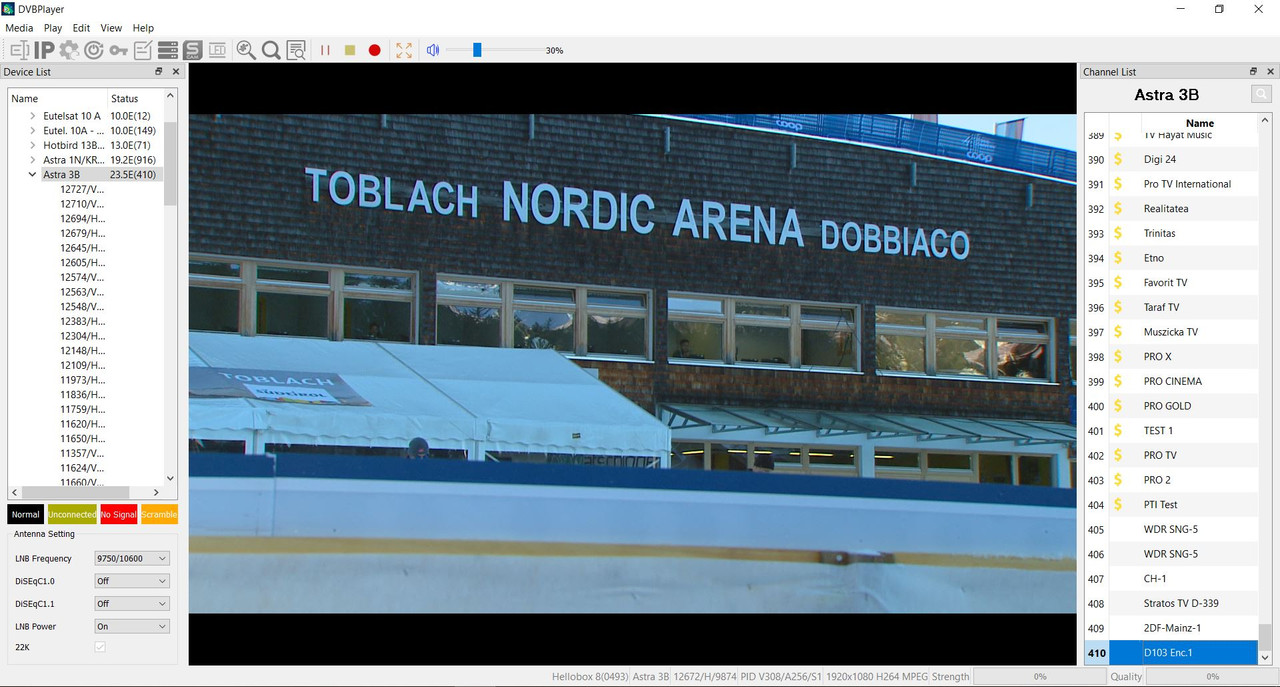Toggle fullscreen with orange arrows icon

[x=404, y=50]
